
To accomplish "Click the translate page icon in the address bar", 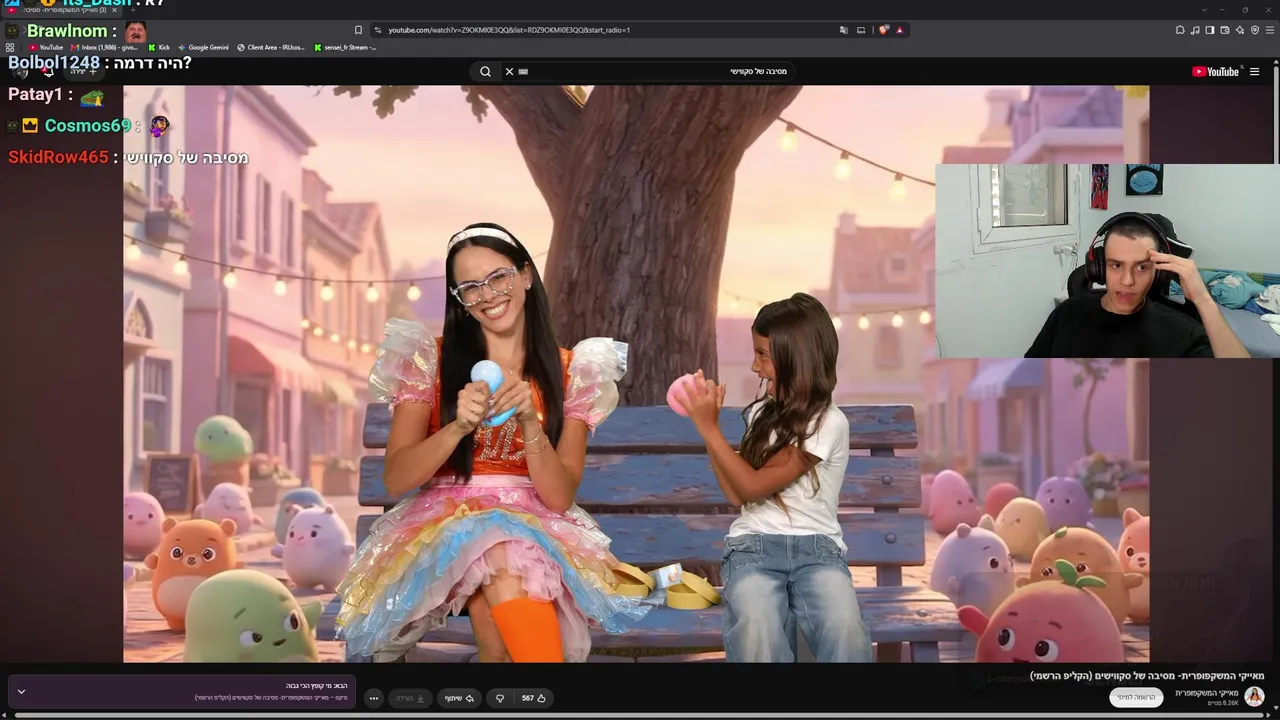I will click(x=845, y=30).
